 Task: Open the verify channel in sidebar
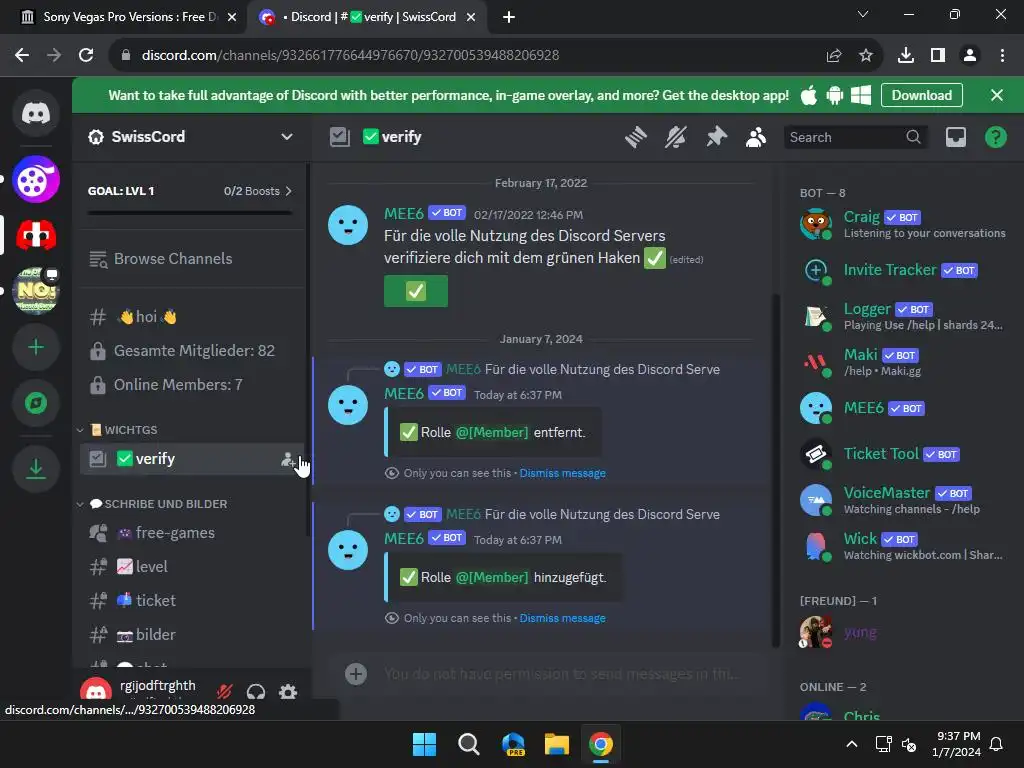(x=190, y=459)
